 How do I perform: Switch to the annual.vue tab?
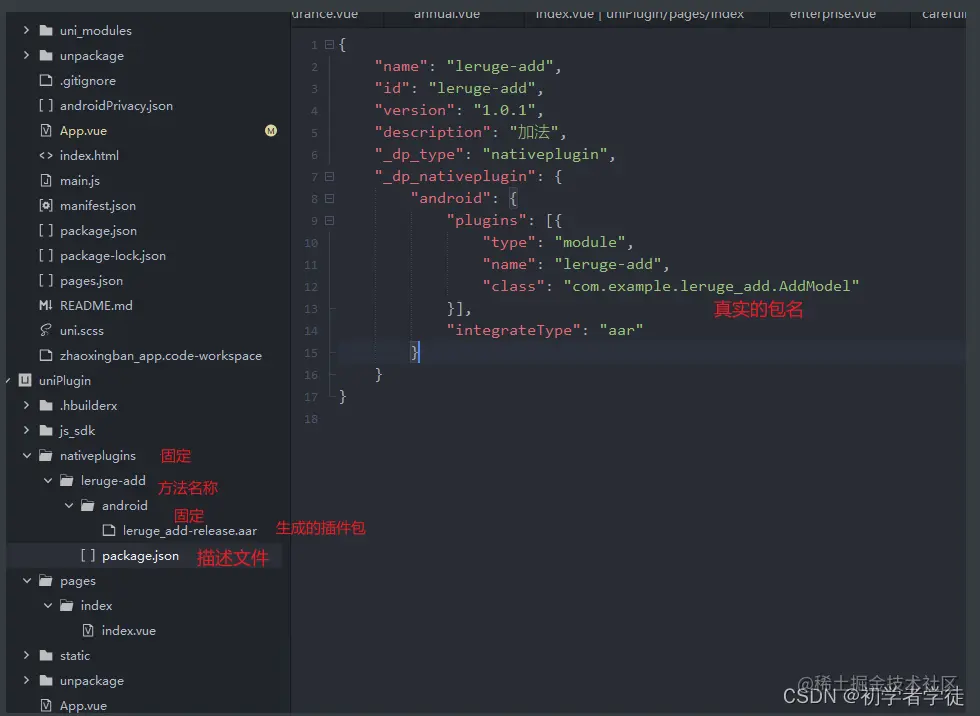point(447,14)
